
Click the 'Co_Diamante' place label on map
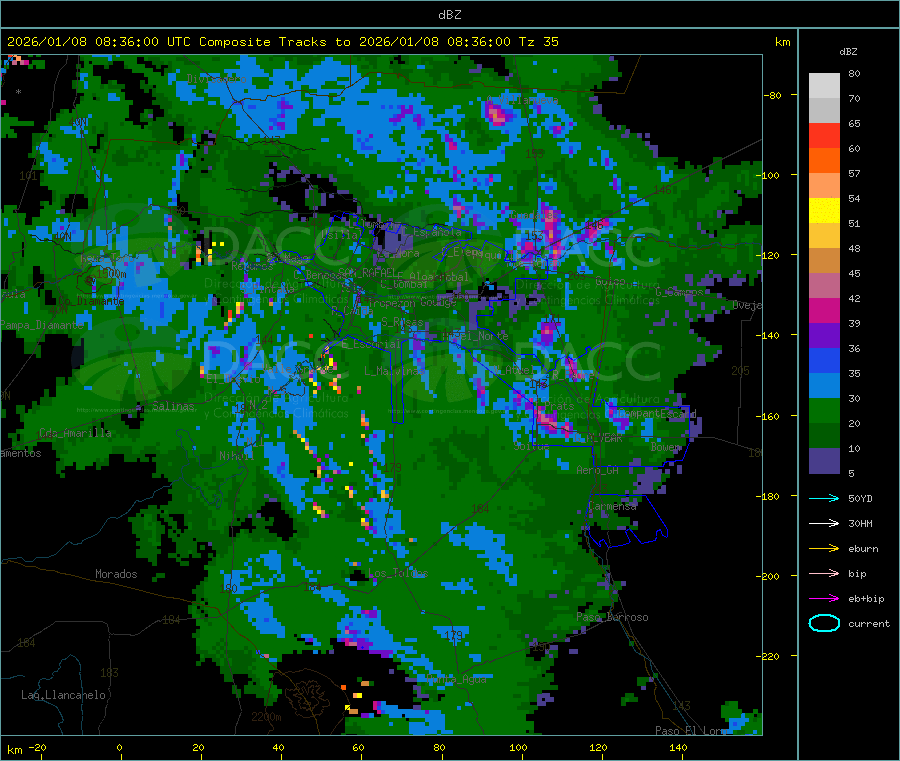91,301
